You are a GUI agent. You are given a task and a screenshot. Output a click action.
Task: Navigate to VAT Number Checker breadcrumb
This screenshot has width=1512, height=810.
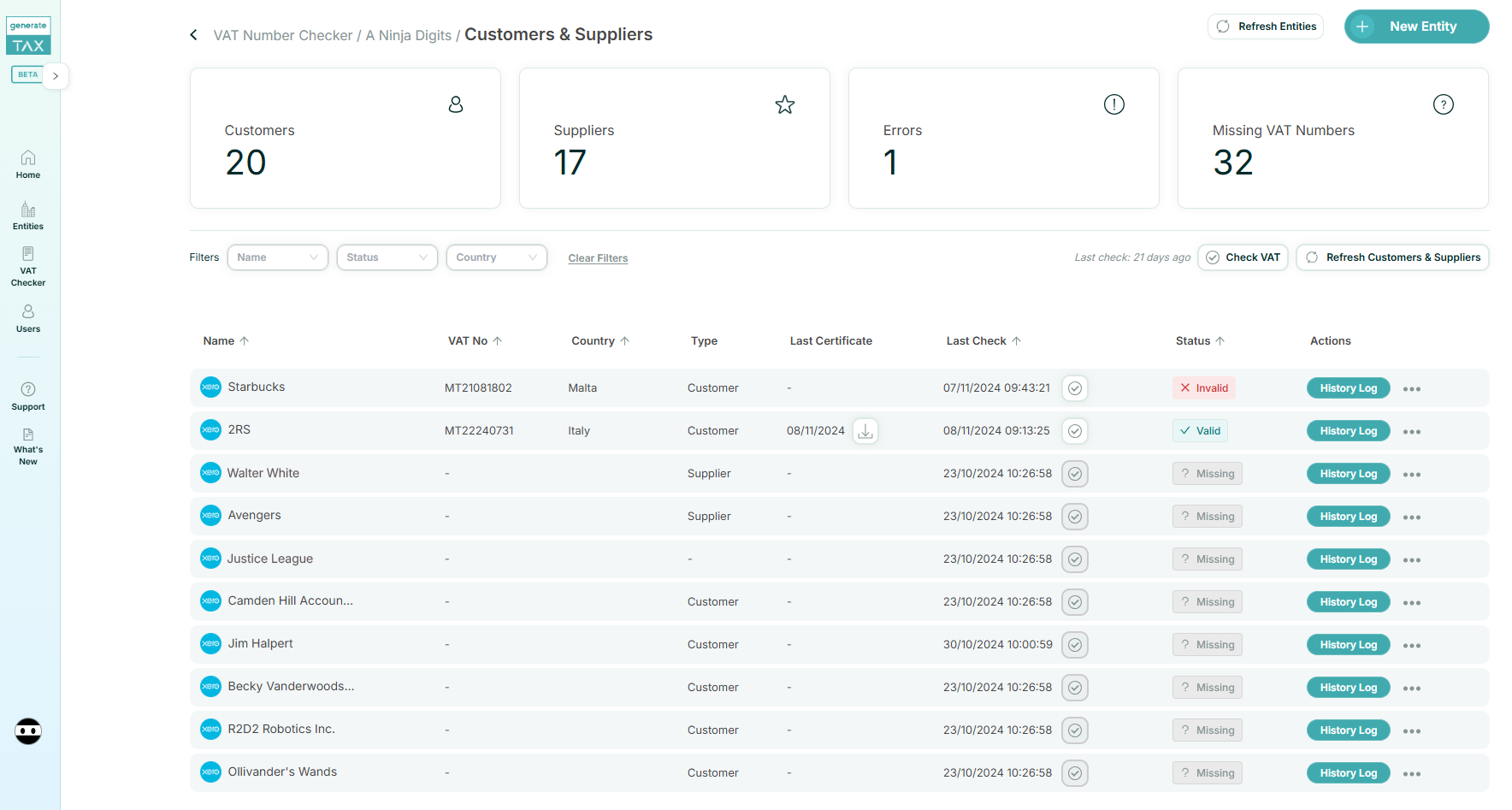283,35
